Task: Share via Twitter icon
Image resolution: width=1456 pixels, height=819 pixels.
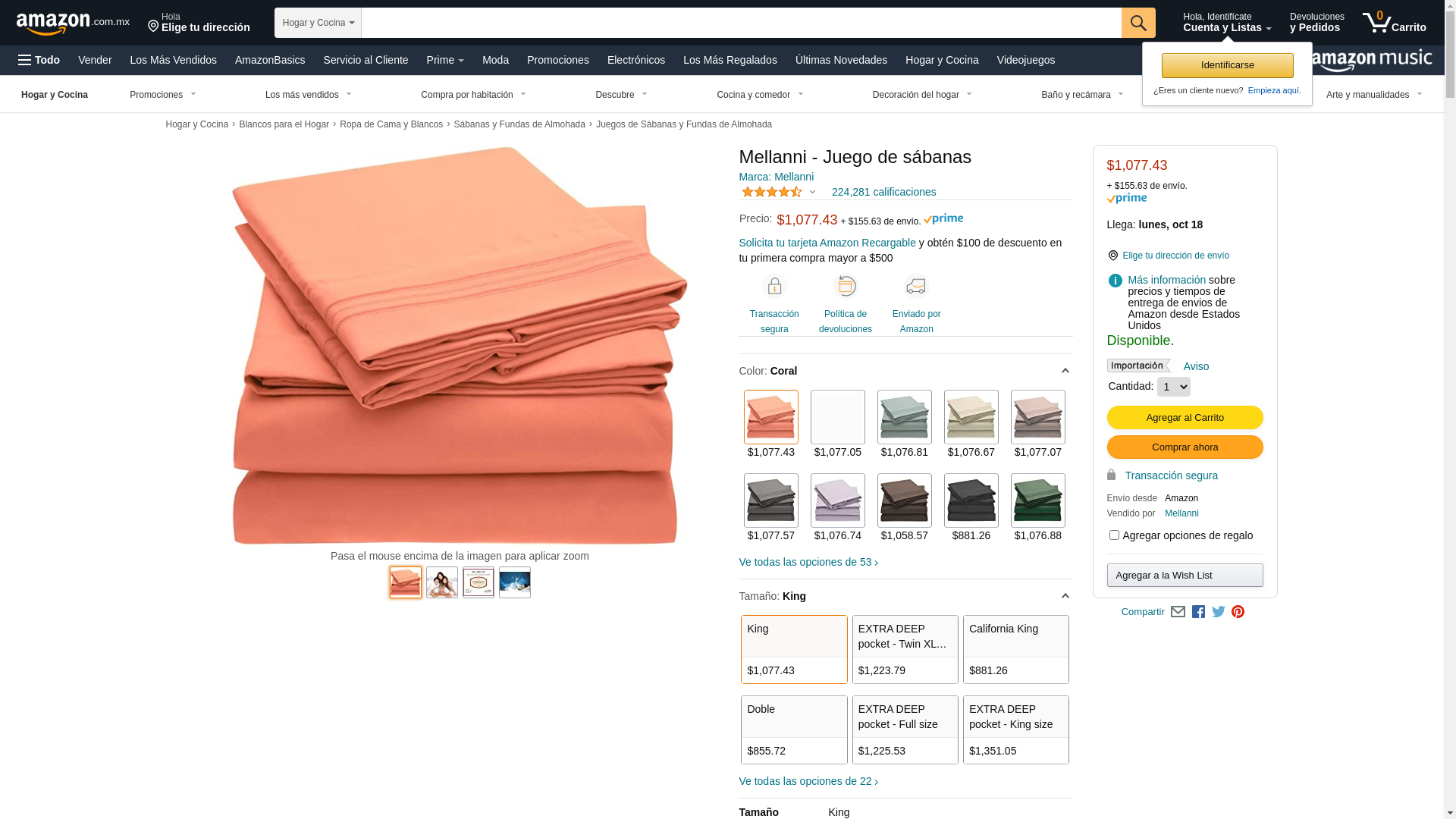Action: (x=1218, y=612)
